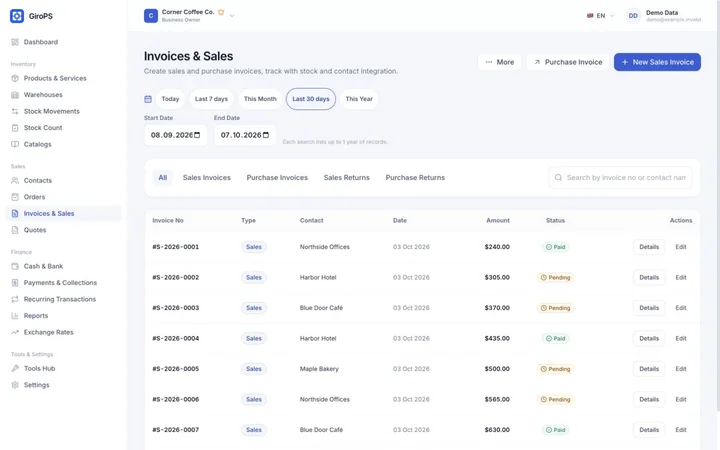This screenshot has height=450, width=720.
Task: Click the Amount column header
Action: 498,220
